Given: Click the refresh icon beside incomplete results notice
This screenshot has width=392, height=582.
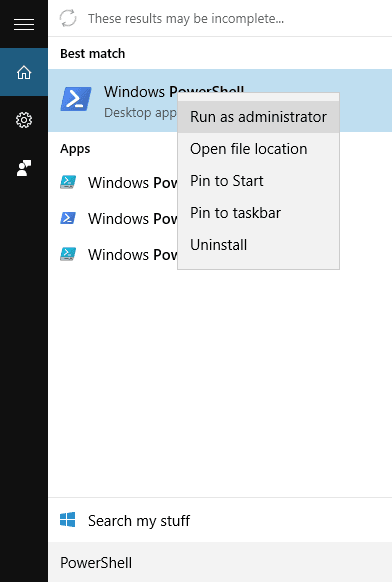Looking at the screenshot, I should (68, 18).
